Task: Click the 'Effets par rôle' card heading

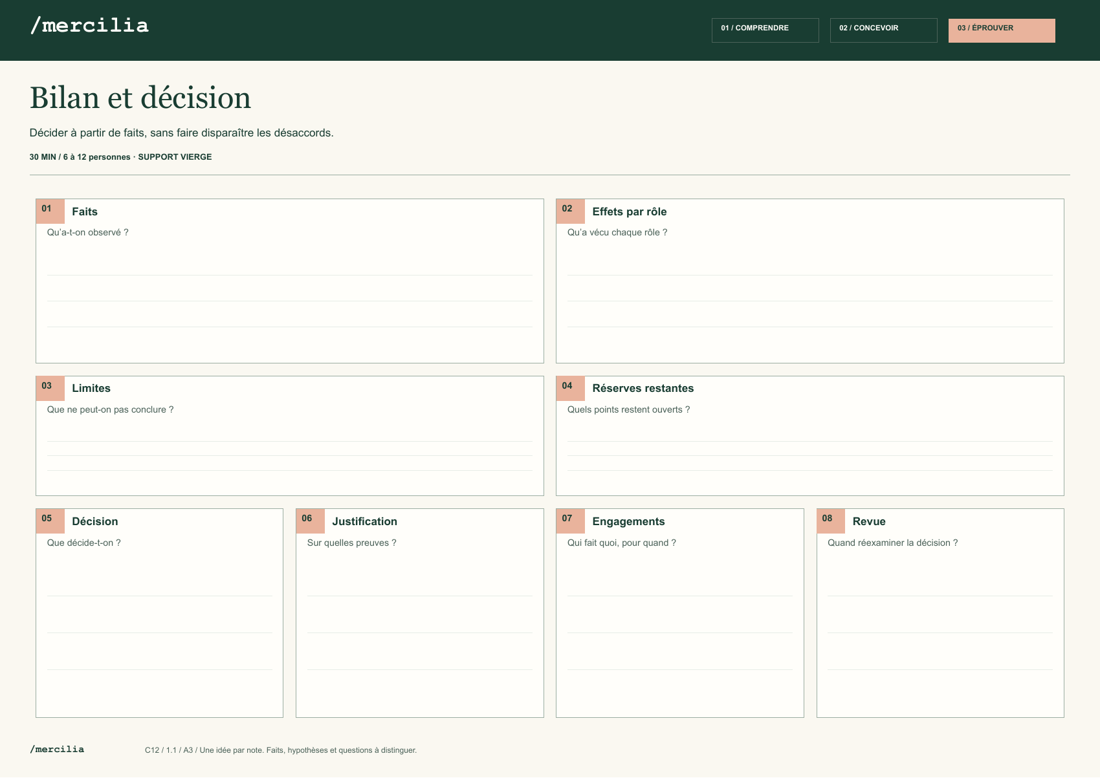Action: (x=629, y=212)
